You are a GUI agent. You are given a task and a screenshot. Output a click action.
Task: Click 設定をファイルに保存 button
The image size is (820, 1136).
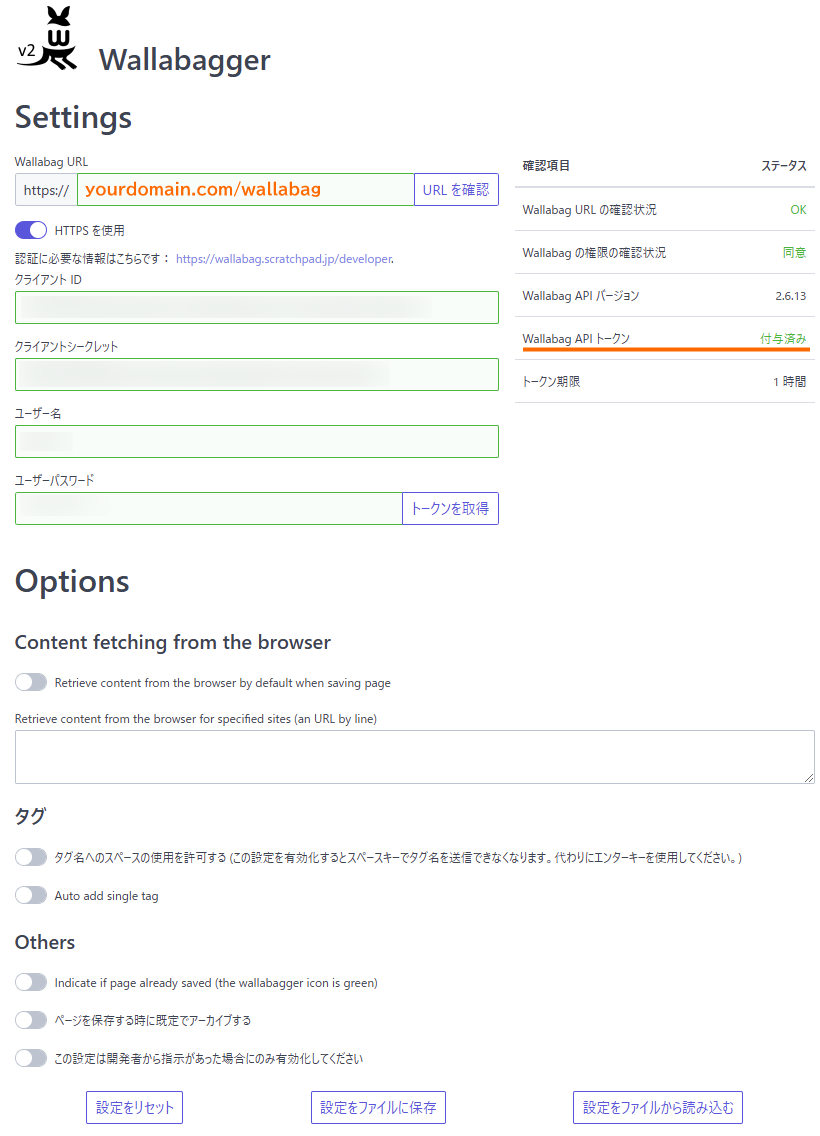[378, 1107]
